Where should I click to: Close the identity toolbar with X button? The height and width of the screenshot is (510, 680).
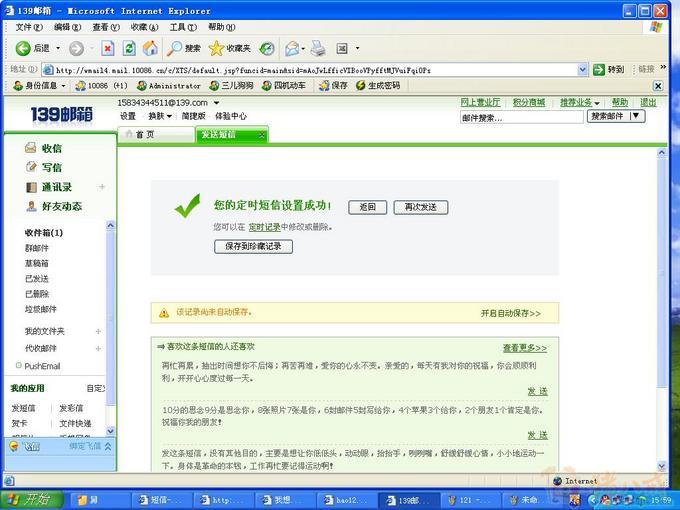[x=658, y=86]
